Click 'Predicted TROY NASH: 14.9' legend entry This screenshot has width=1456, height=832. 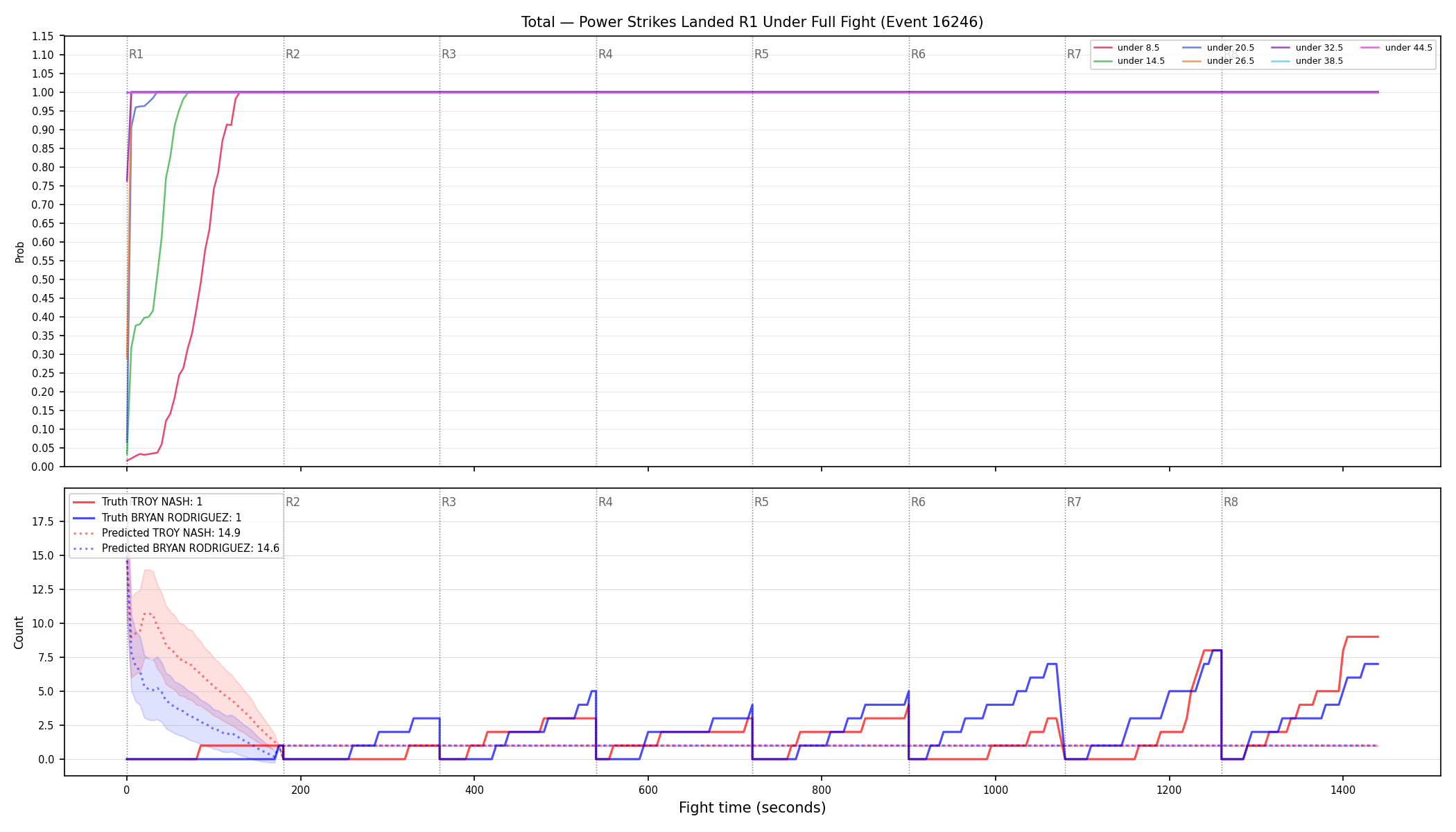tap(156, 533)
